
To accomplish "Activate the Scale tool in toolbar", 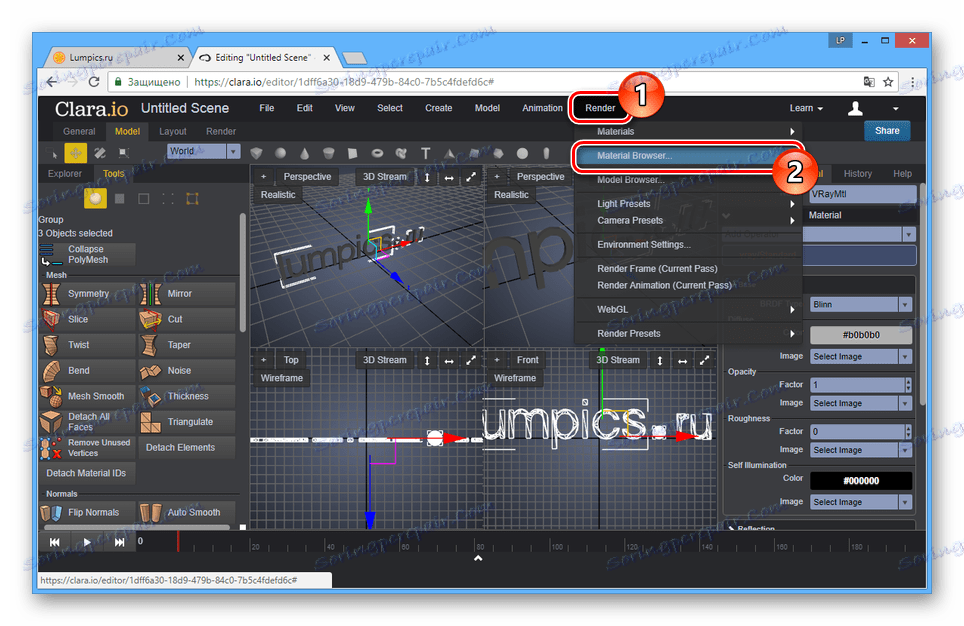I will pyautogui.click(x=124, y=153).
